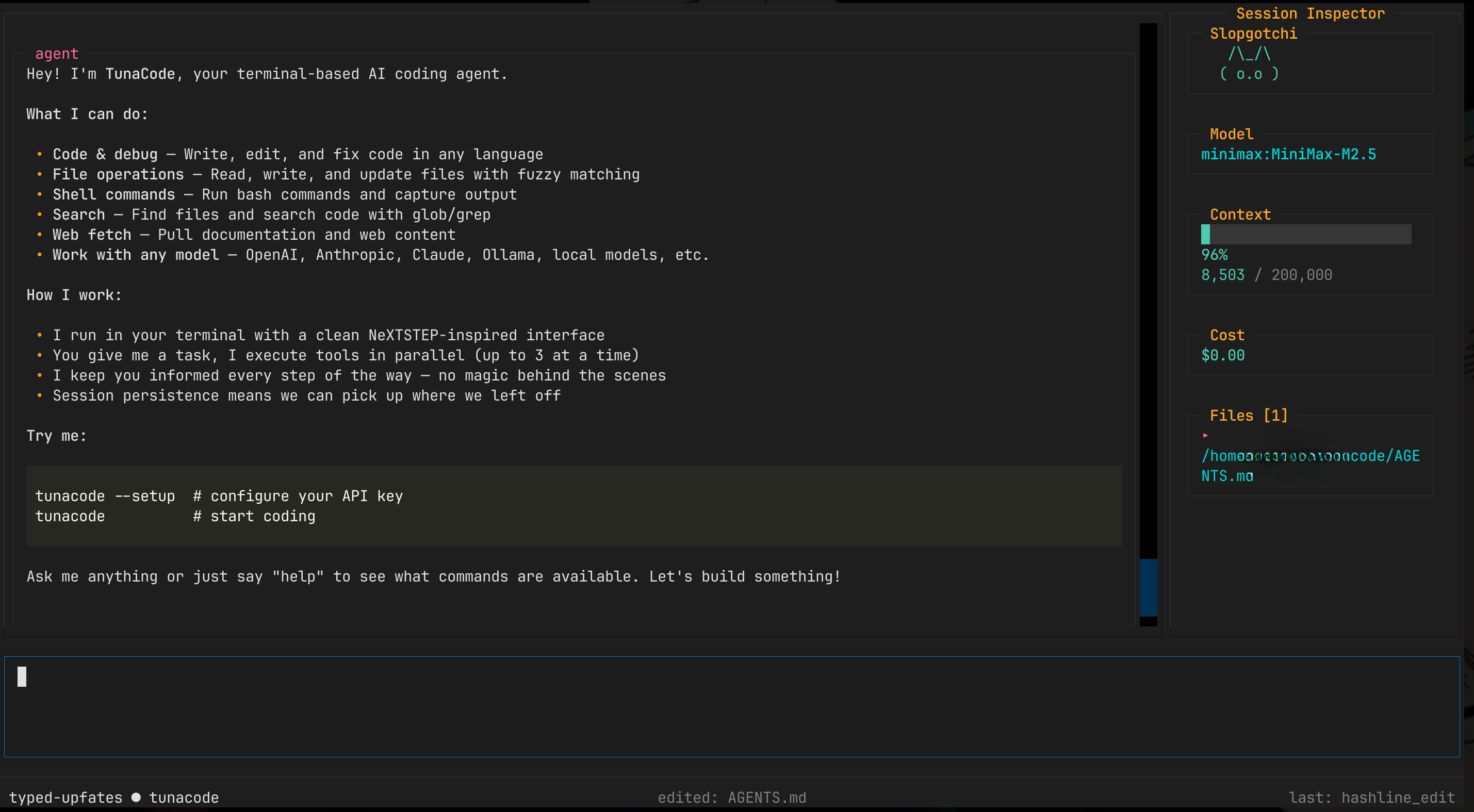Click the pink agent message label
Viewport: 1474px width, 812px height.
click(x=57, y=54)
